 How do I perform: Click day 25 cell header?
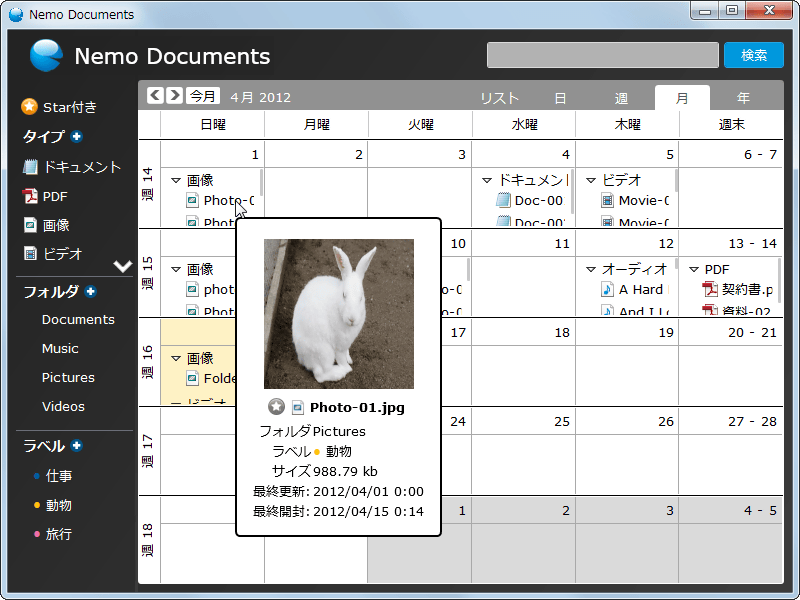pos(523,421)
